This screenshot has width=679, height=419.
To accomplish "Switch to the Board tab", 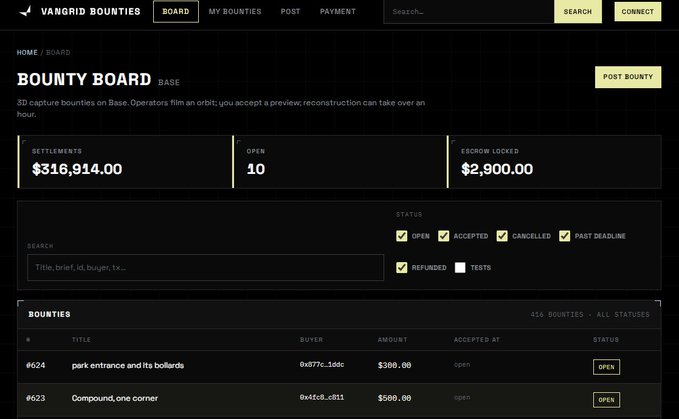I will [176, 11].
